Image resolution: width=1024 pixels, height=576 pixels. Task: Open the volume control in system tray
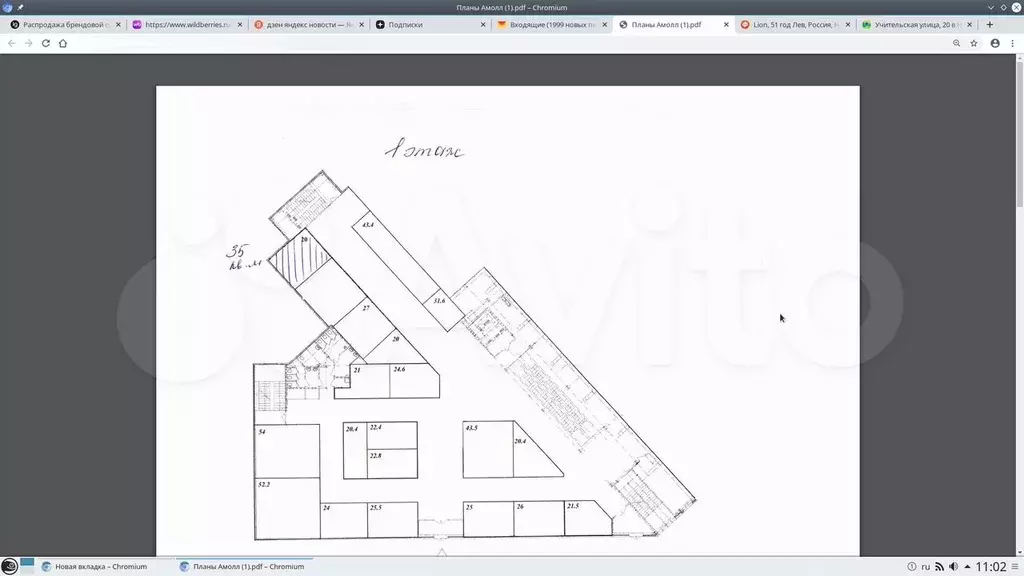click(953, 567)
